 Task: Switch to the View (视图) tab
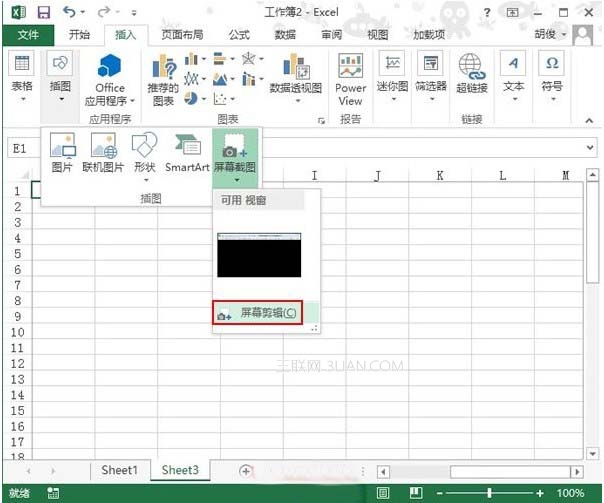click(x=378, y=35)
